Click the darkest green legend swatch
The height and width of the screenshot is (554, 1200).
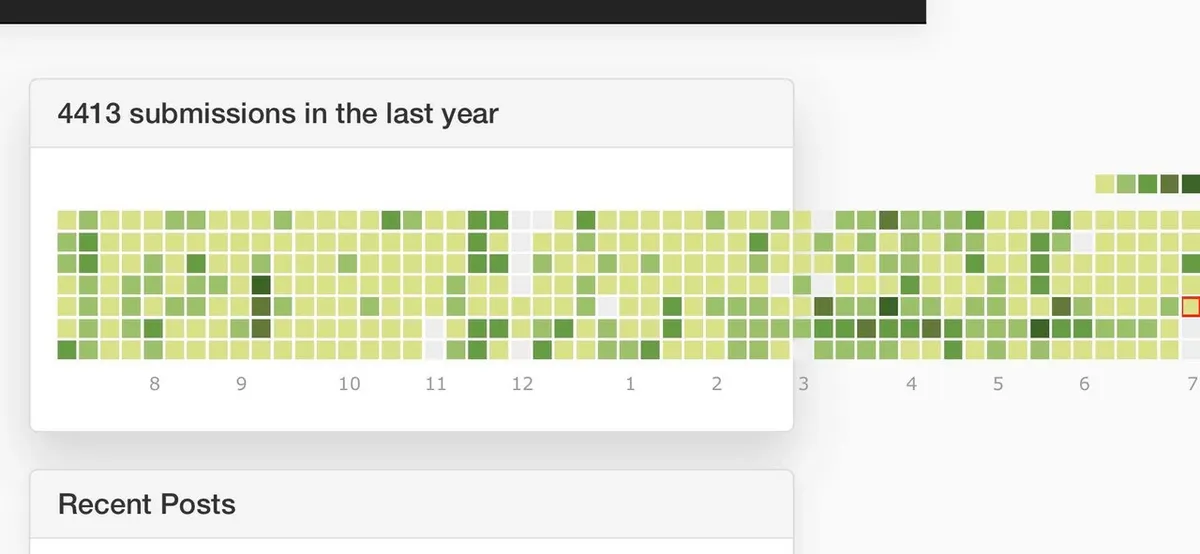tap(1190, 184)
